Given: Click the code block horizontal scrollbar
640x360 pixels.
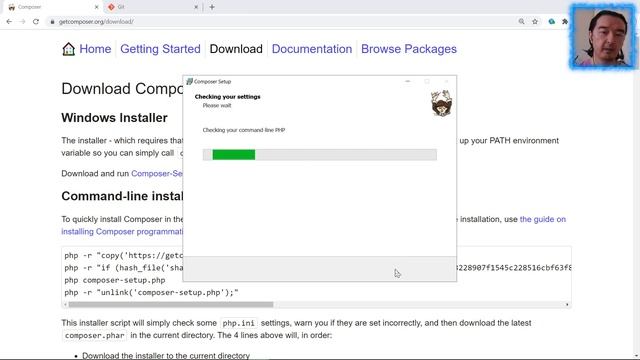Looking at the screenshot, I should point(171,304).
